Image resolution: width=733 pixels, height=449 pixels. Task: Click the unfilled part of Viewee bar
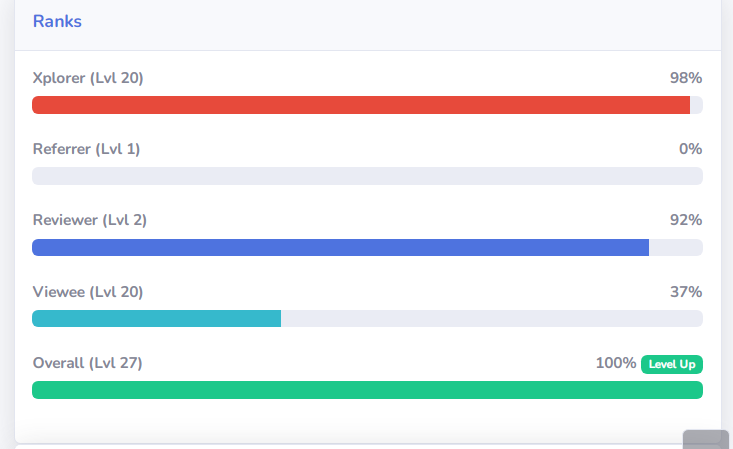click(x=492, y=319)
